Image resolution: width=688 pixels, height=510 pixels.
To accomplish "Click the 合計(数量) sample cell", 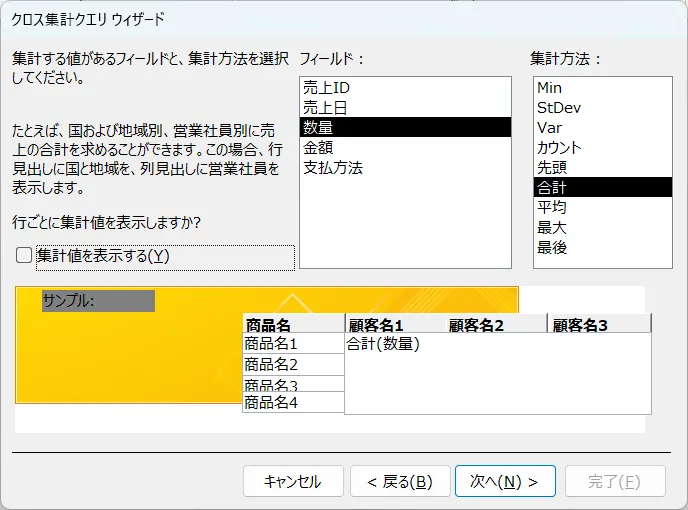I will (x=383, y=344).
